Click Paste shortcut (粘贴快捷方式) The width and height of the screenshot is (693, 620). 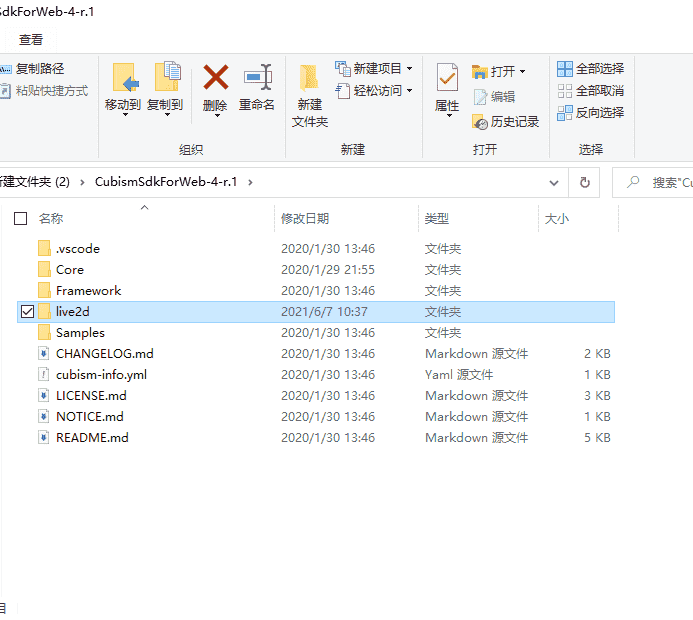[x=44, y=91]
